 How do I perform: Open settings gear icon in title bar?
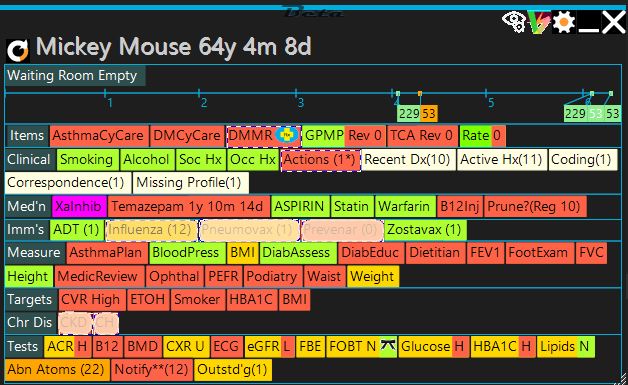[x=564, y=22]
